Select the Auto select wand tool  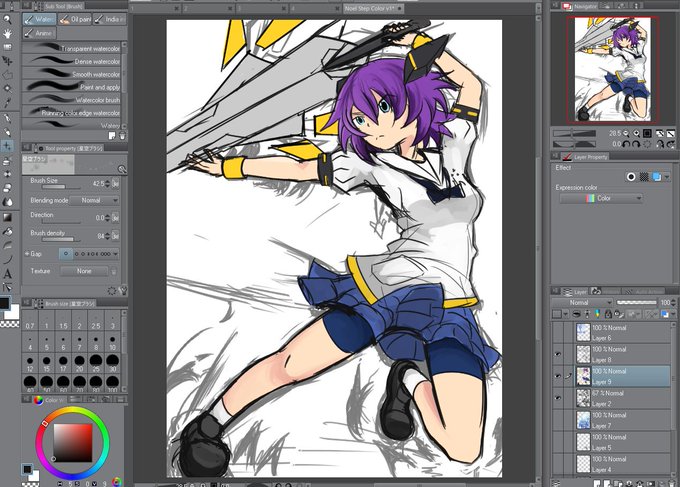coord(7,88)
